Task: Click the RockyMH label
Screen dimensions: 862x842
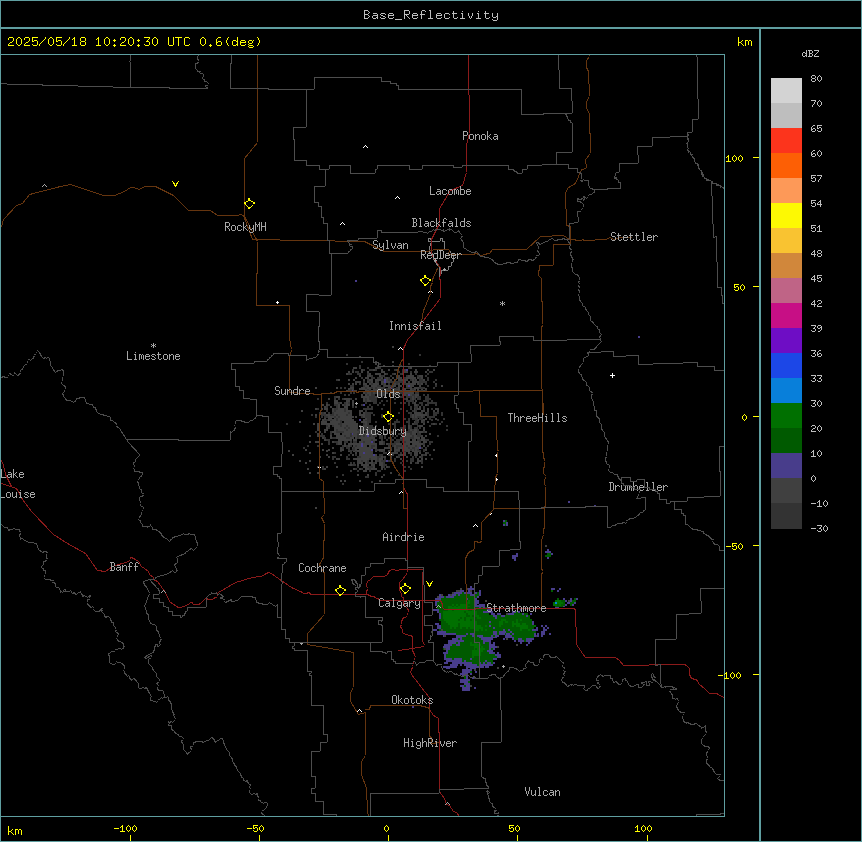Action: [x=245, y=227]
